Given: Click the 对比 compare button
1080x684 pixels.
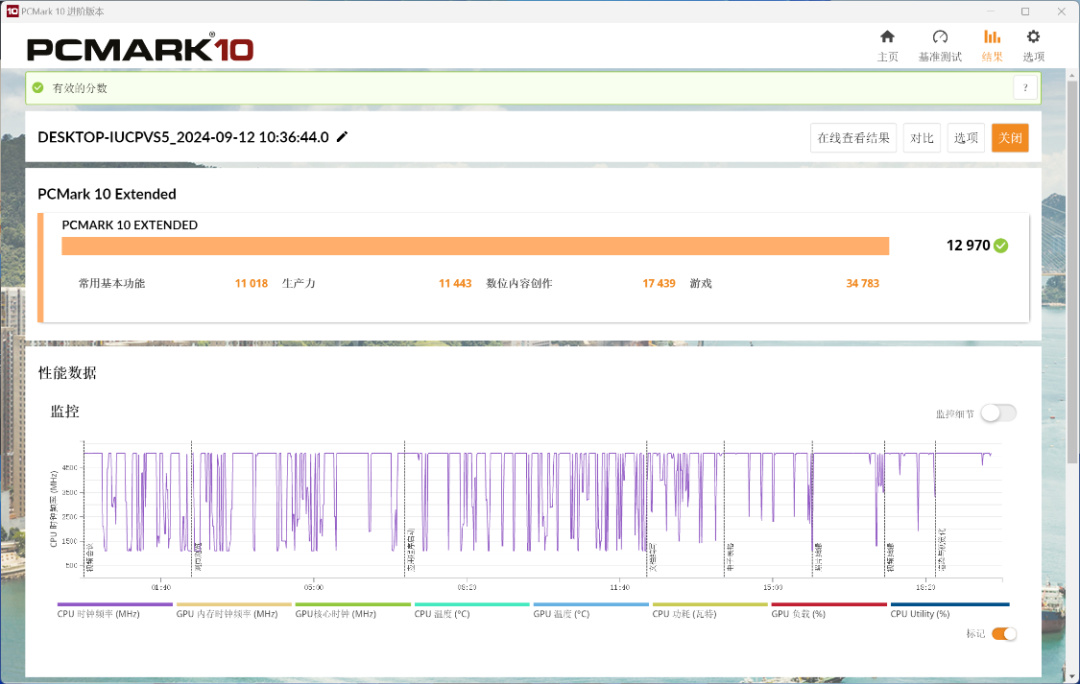Looking at the screenshot, I should pos(922,138).
